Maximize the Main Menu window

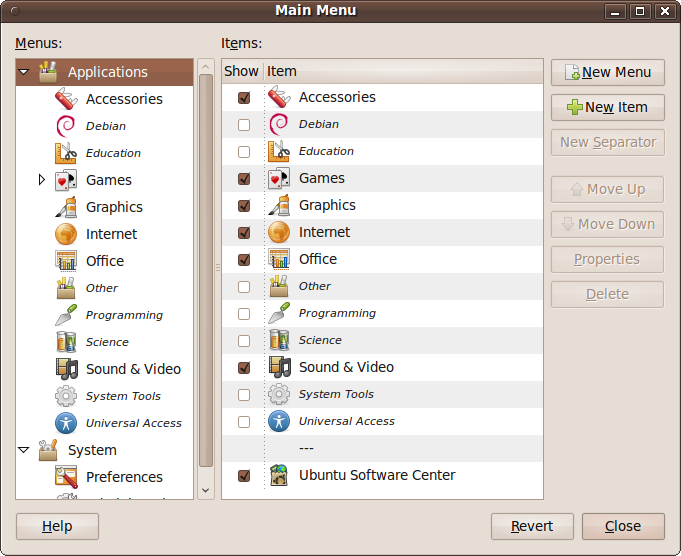coord(640,11)
